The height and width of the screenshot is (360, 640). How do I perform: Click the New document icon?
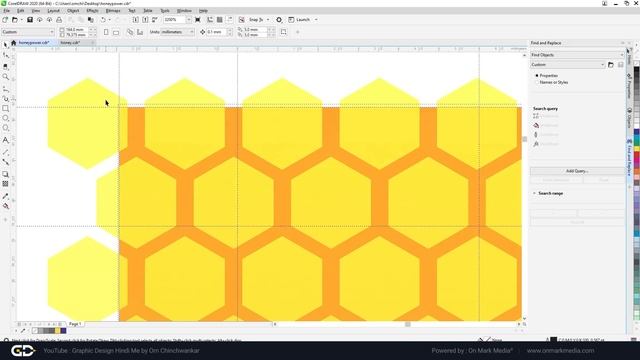click(x=5, y=20)
